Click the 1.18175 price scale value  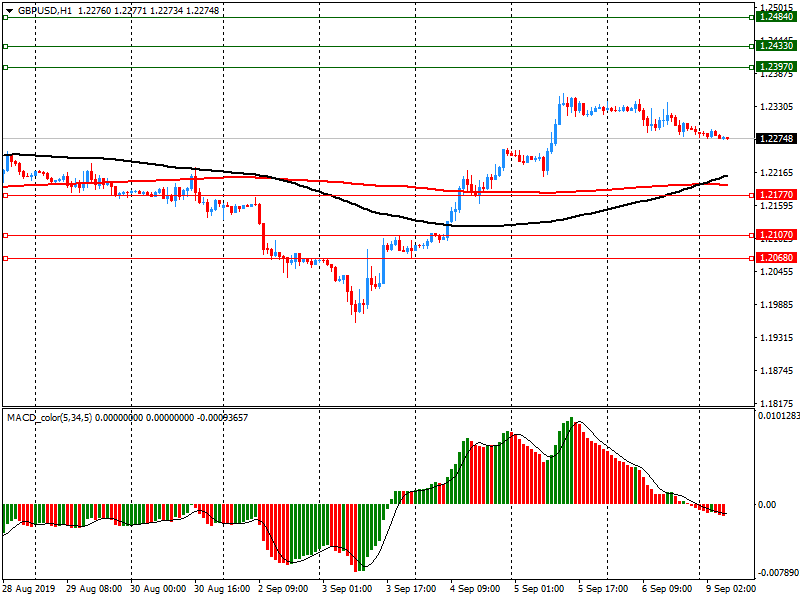[777, 404]
